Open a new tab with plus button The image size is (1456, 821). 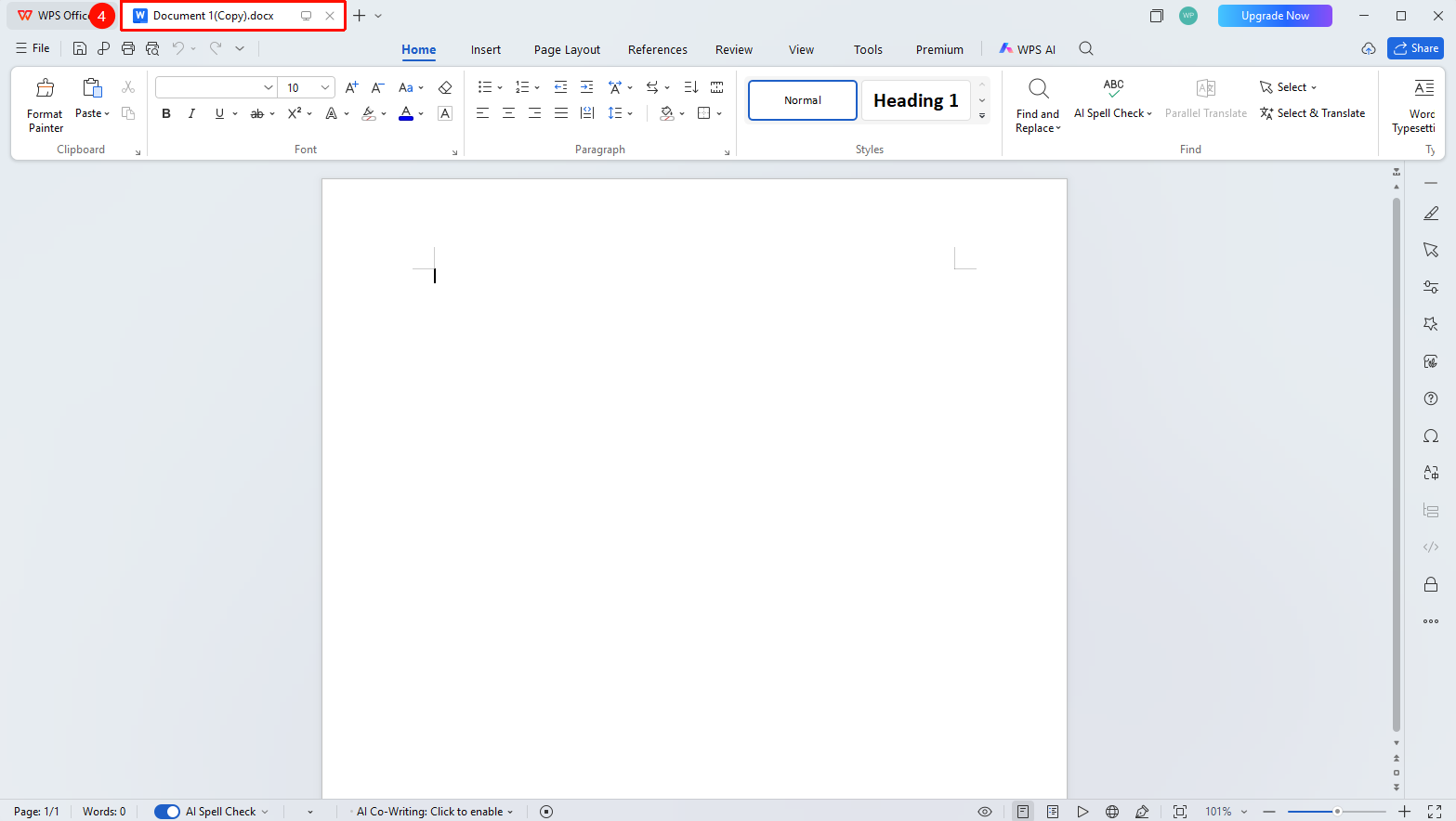point(360,16)
